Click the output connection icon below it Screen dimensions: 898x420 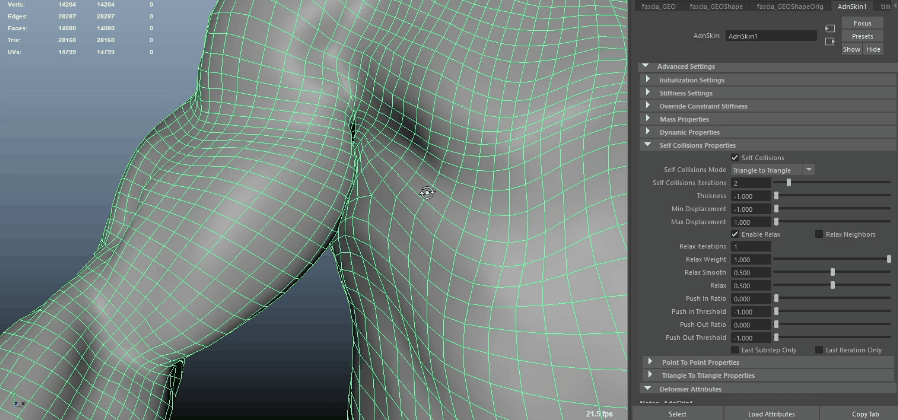830,42
